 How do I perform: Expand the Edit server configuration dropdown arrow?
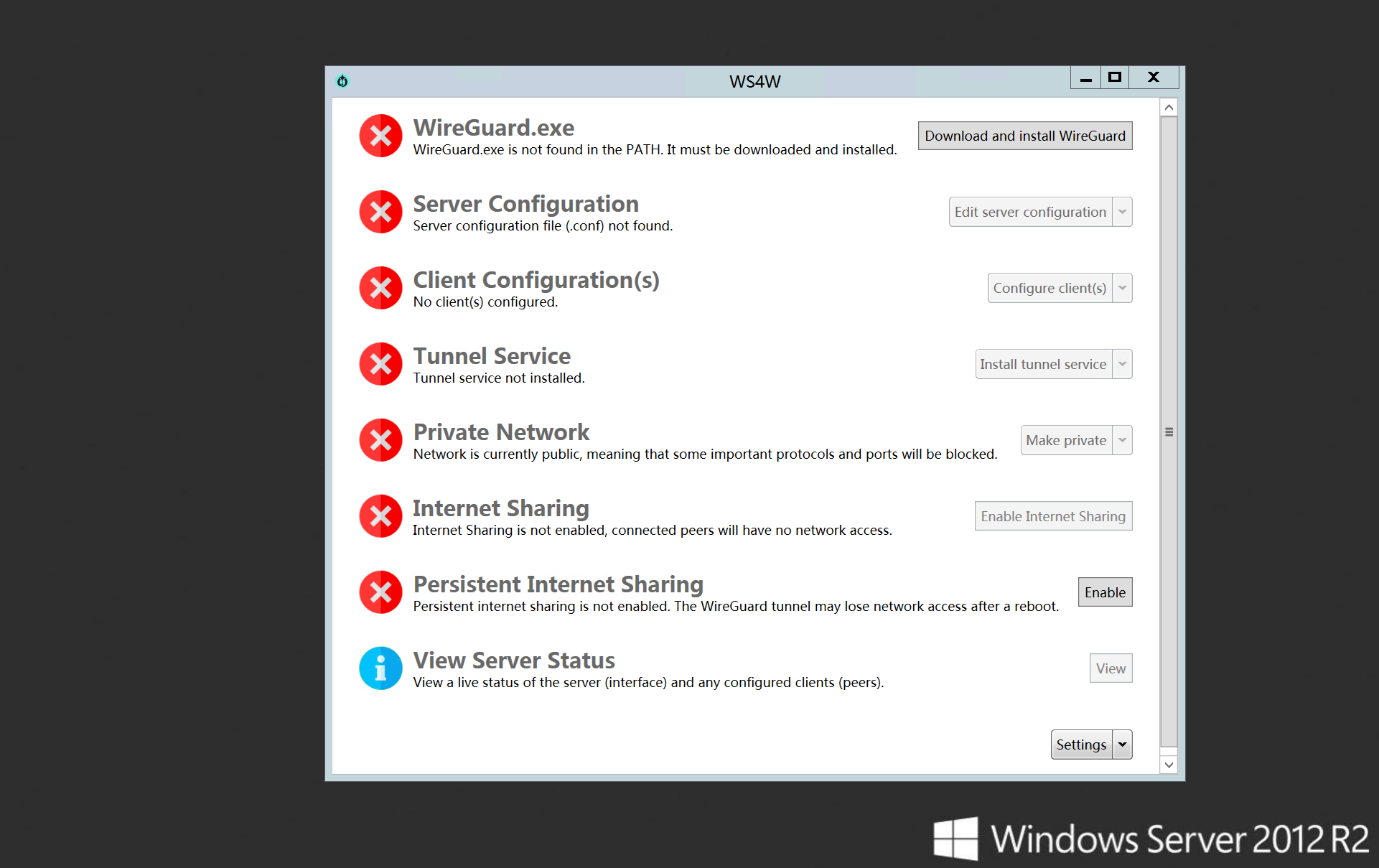pyautogui.click(x=1123, y=212)
